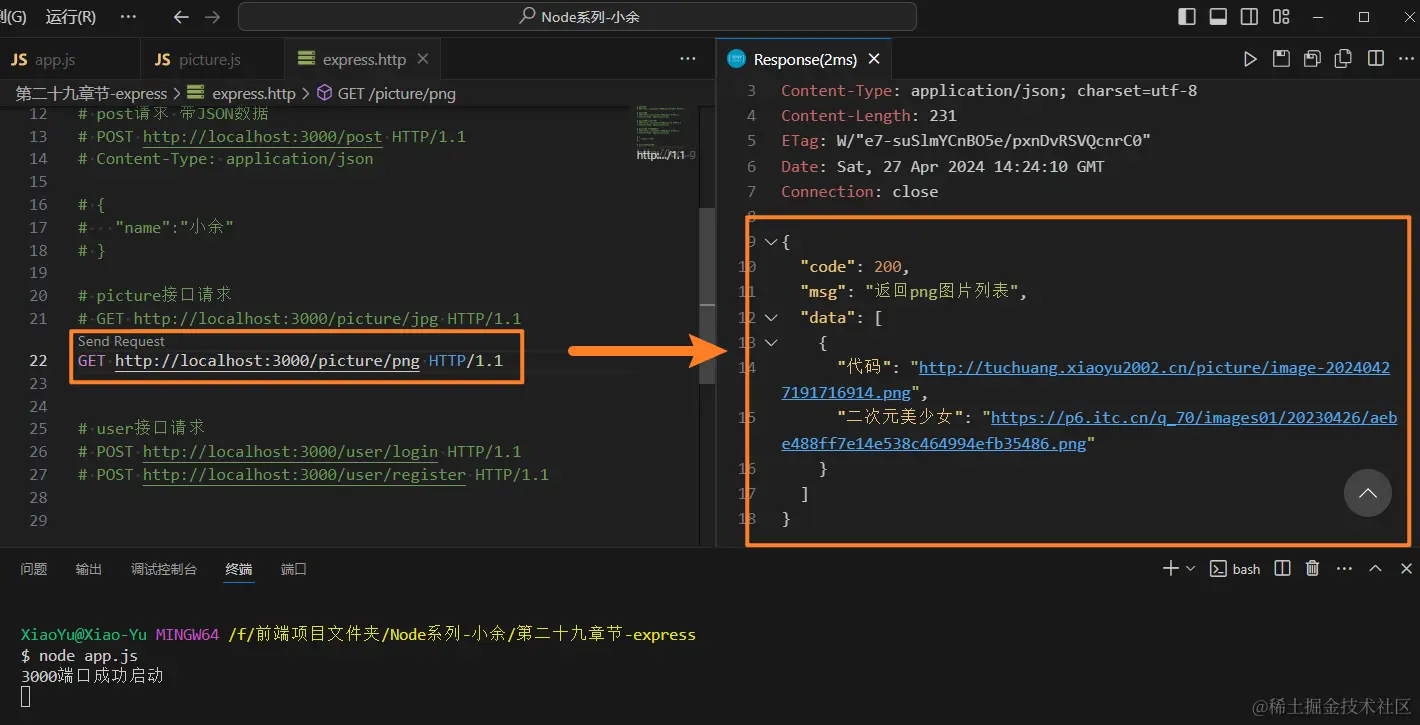The width and height of the screenshot is (1420, 725).
Task: Open the Response editor more actions menu
Action: tap(1406, 59)
